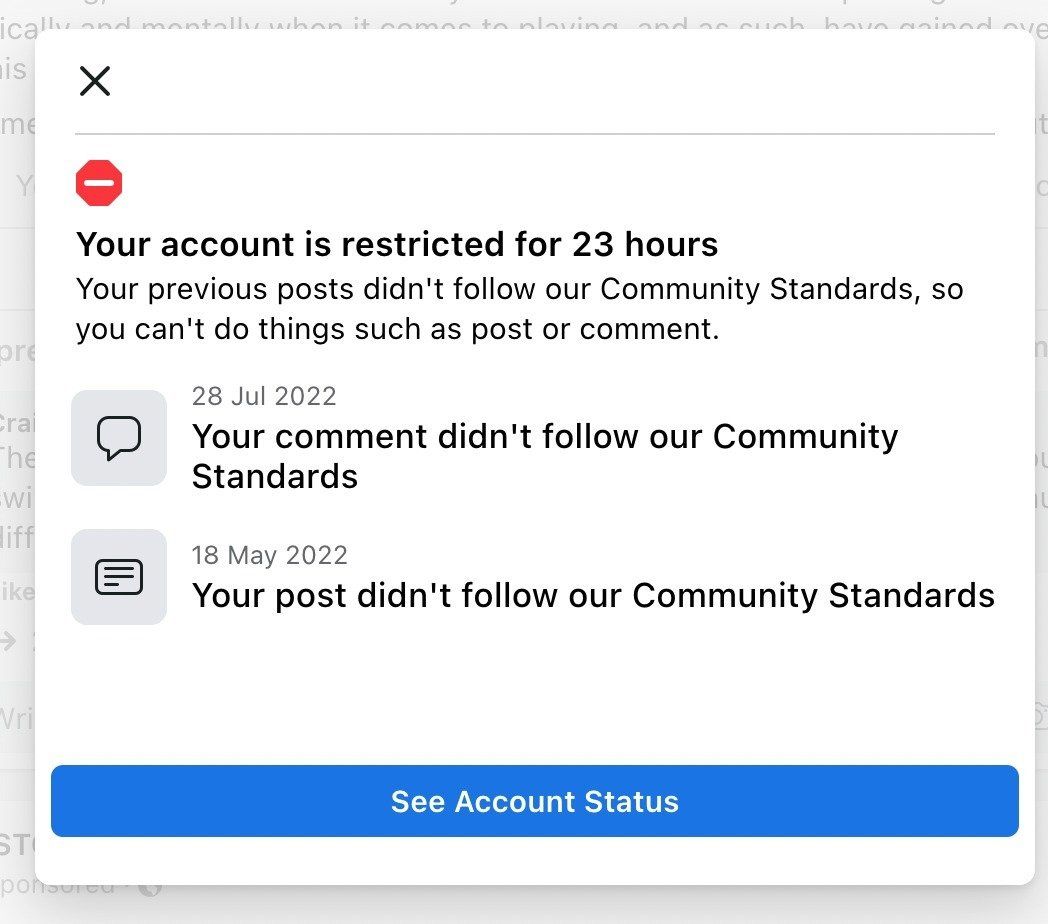Click the dimmed camera icon behind dialog
Image resolution: width=1048 pixels, height=924 pixels.
point(1040,715)
